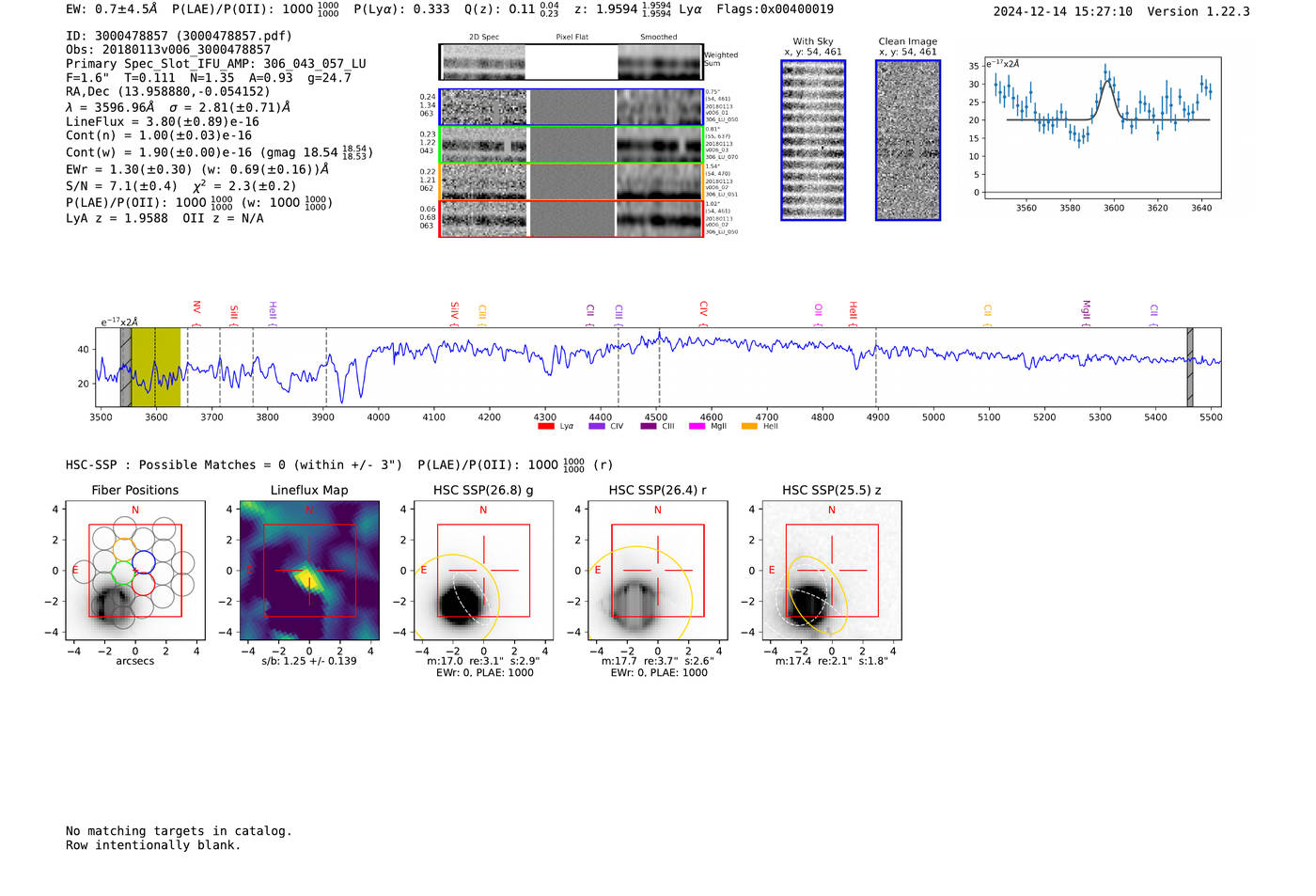
Task: Click the 'EW: 0.7±4.5Å' header value
Action: [x=112, y=9]
